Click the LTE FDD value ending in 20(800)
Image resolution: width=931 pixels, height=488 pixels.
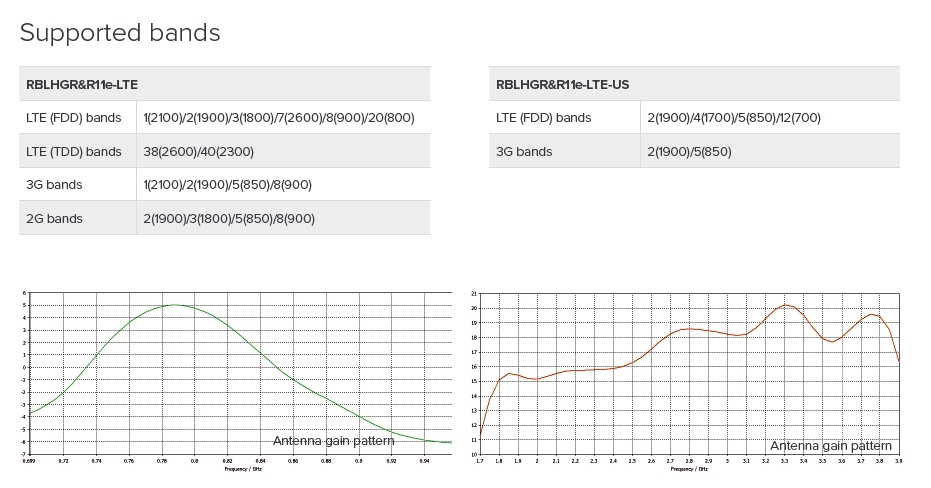(x=279, y=118)
